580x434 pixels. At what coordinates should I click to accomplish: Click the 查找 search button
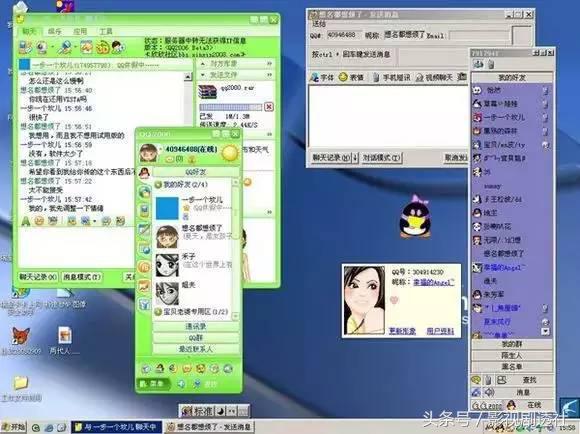coord(529,380)
